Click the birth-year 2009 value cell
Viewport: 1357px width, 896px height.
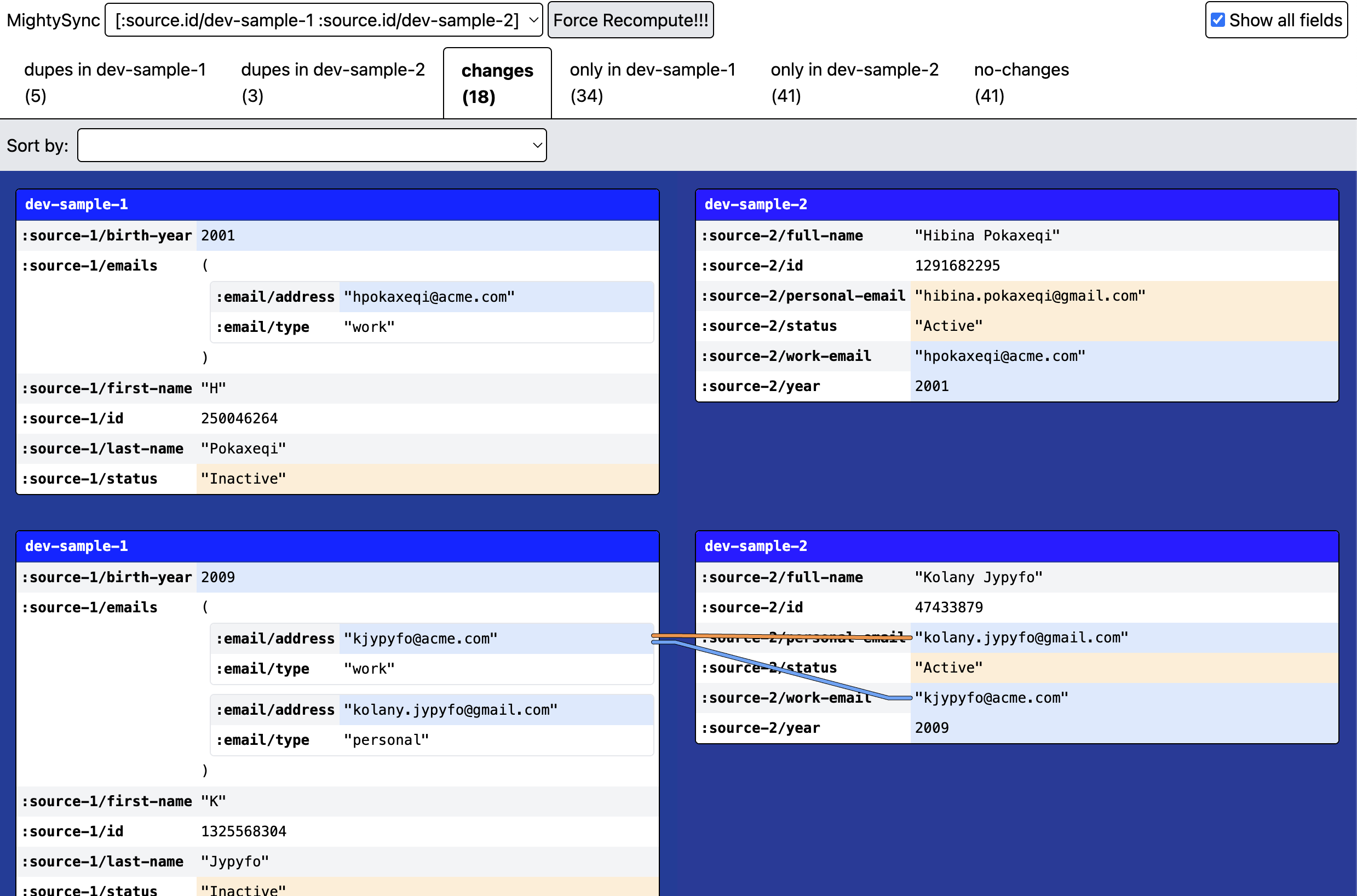coord(218,577)
